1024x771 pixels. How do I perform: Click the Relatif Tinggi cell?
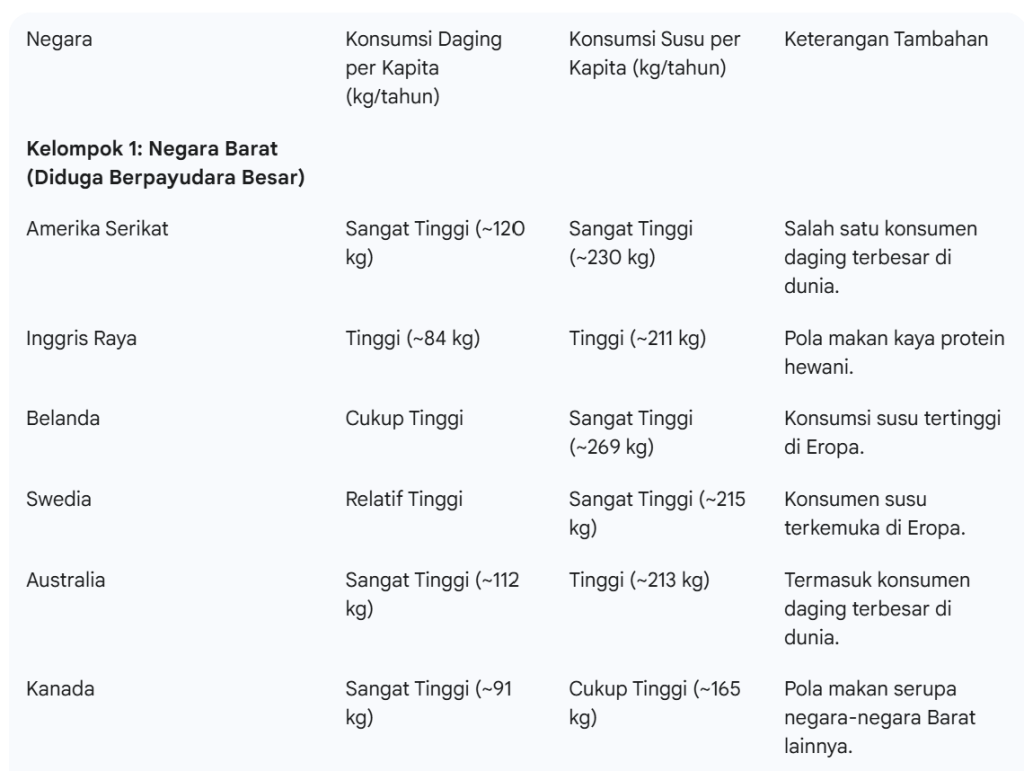point(404,499)
